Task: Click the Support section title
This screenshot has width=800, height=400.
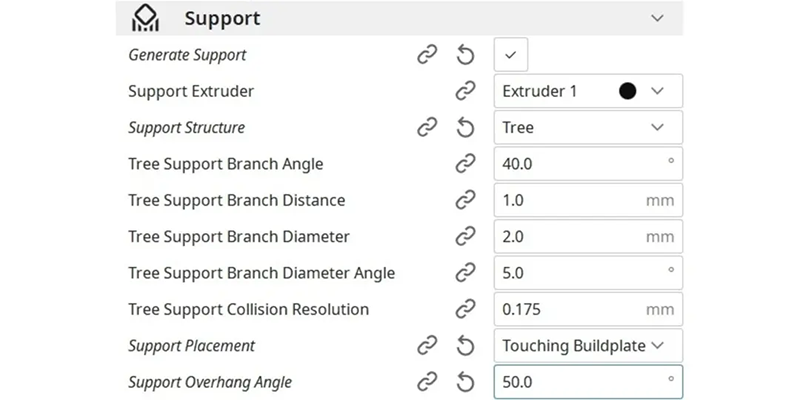Action: [222, 18]
